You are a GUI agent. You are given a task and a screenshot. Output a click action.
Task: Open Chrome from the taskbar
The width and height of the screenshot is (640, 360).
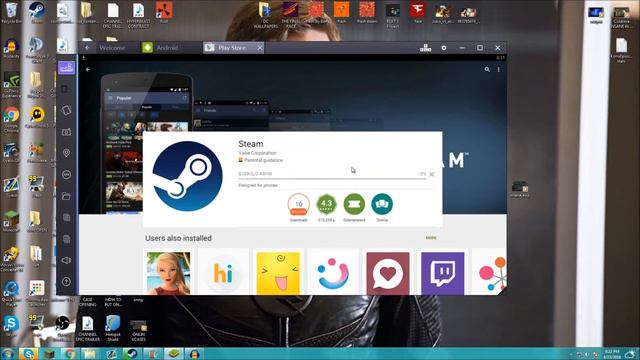70,354
